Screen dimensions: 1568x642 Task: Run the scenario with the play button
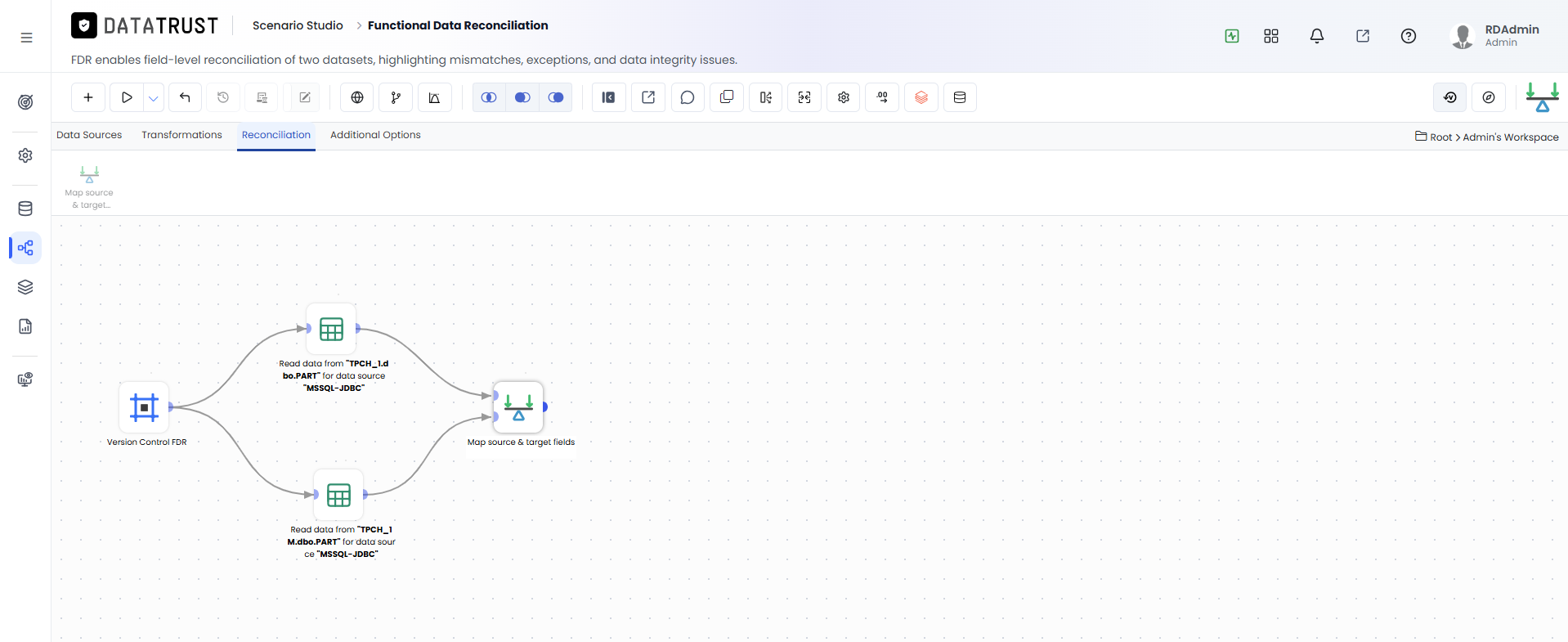tap(127, 97)
